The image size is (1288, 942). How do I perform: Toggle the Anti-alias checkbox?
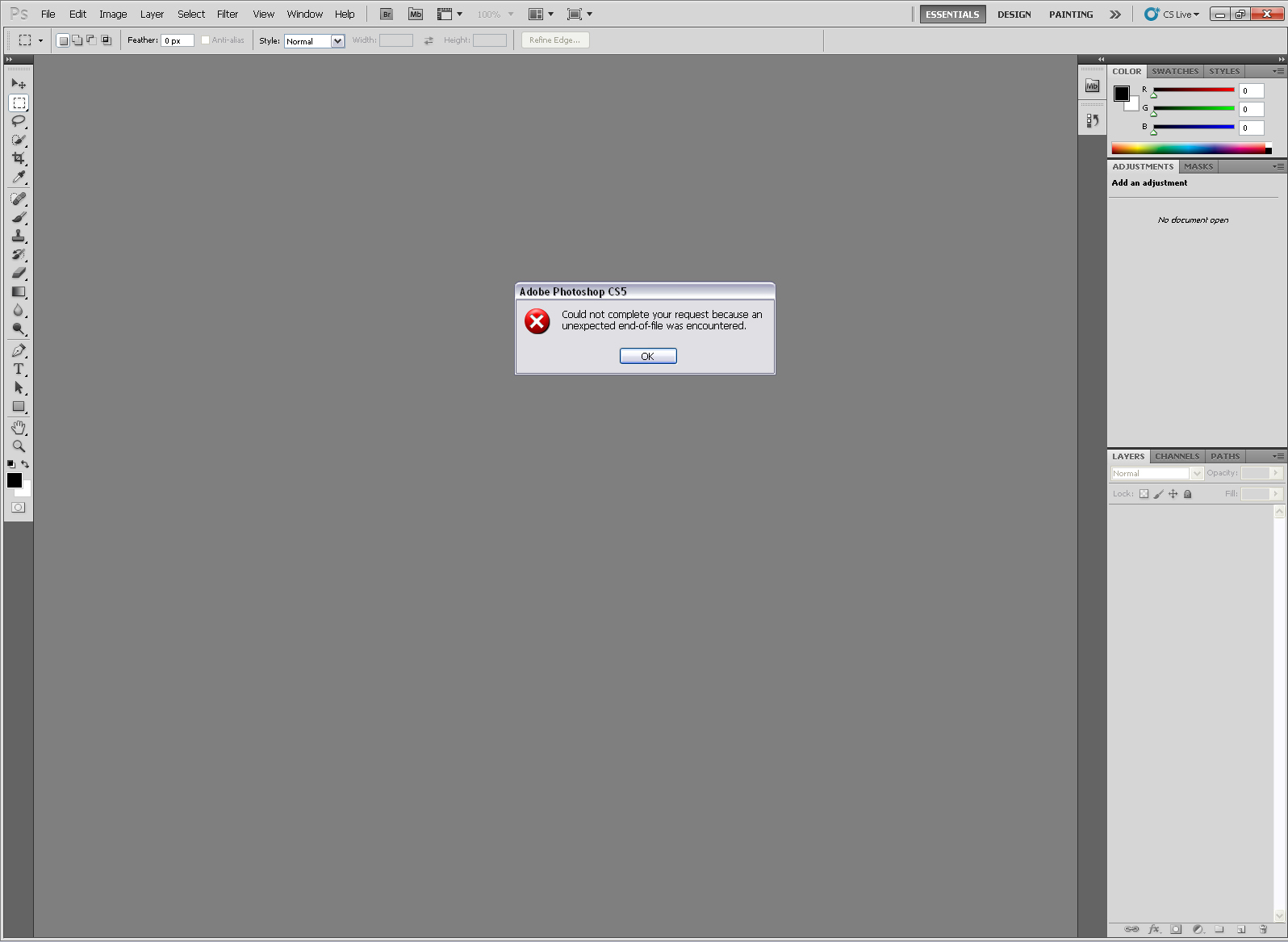tap(205, 40)
